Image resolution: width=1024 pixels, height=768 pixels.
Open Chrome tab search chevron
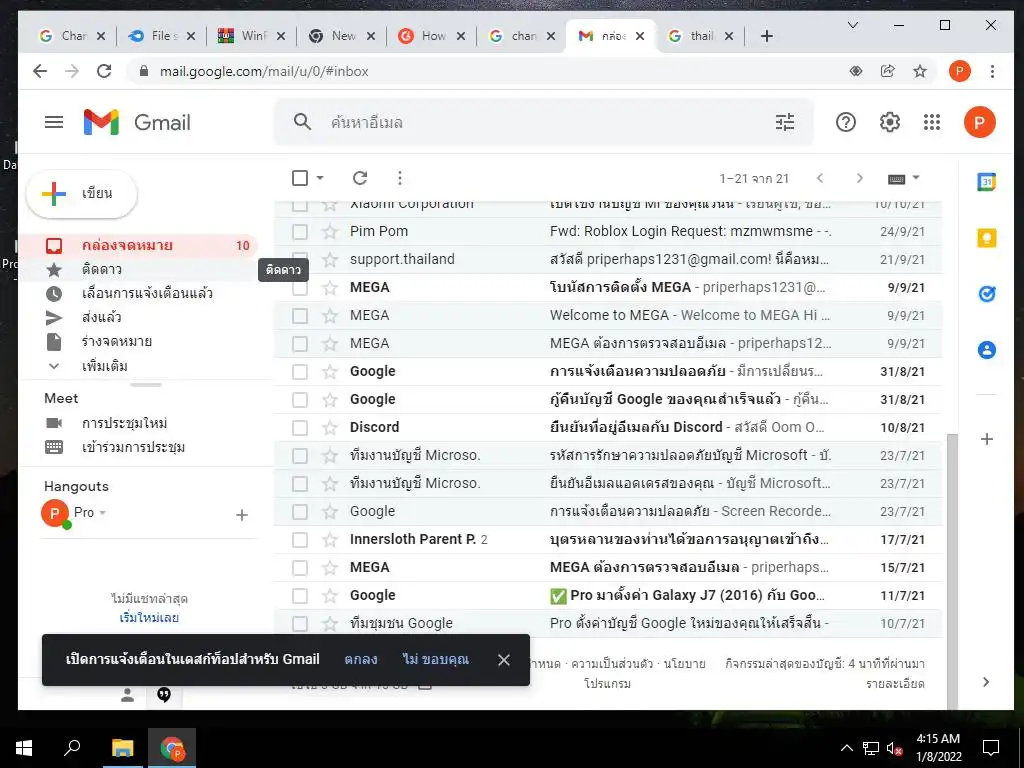[852, 25]
